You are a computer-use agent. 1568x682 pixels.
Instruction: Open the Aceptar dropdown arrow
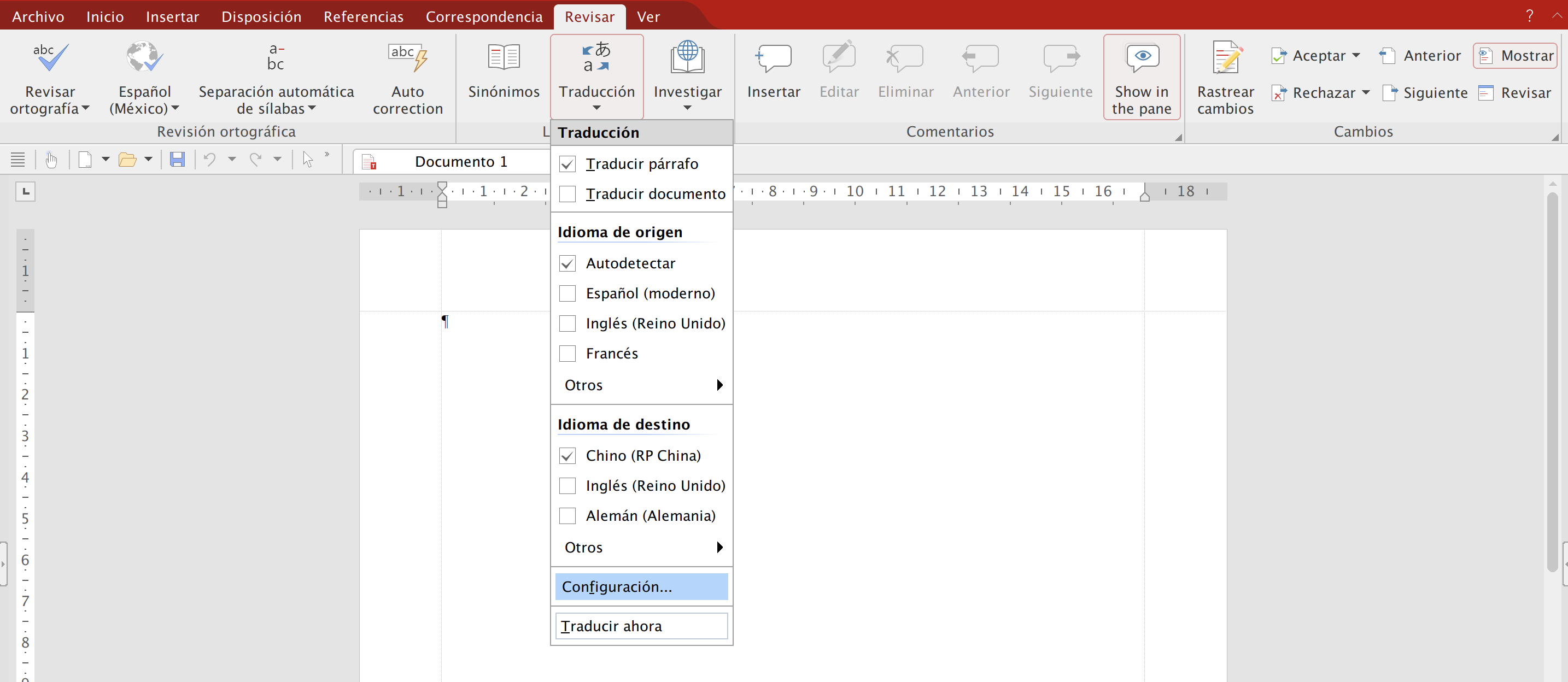click(x=1356, y=55)
